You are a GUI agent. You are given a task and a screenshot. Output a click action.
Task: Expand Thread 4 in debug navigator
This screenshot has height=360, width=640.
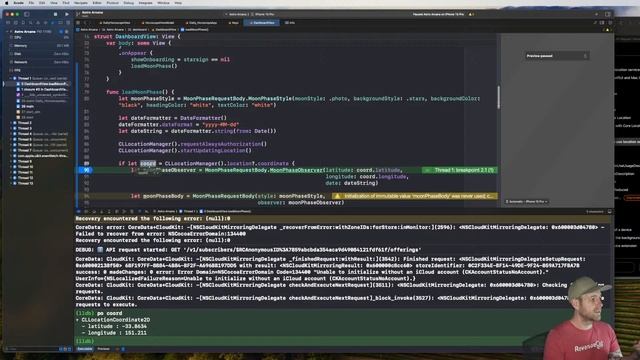11,134
